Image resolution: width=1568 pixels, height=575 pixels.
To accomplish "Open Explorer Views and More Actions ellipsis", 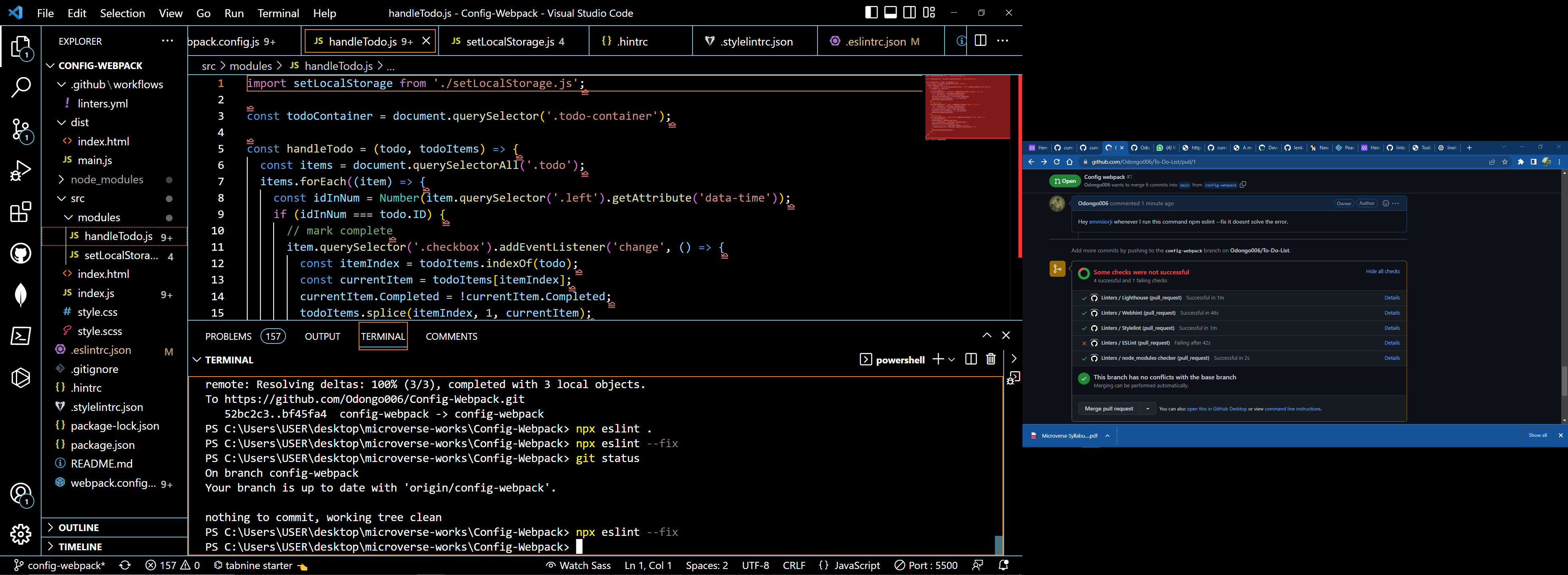I will click(x=167, y=41).
